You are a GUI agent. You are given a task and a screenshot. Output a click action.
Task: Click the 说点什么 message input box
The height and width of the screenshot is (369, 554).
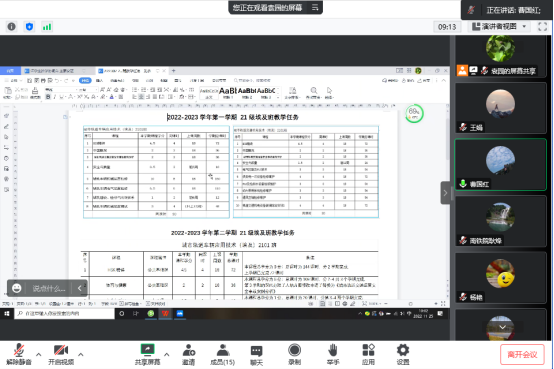coord(48,288)
